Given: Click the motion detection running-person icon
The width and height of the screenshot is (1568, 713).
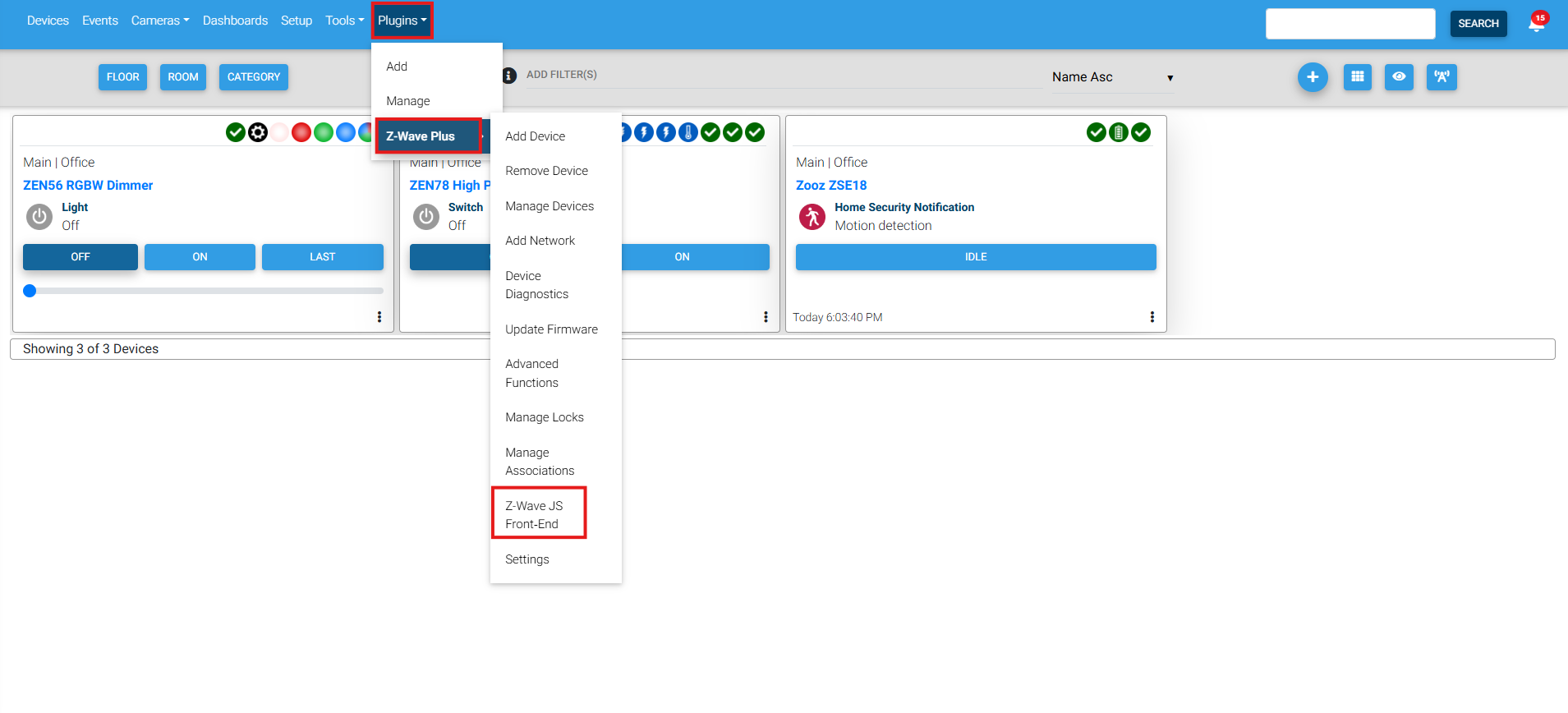Looking at the screenshot, I should point(812,217).
